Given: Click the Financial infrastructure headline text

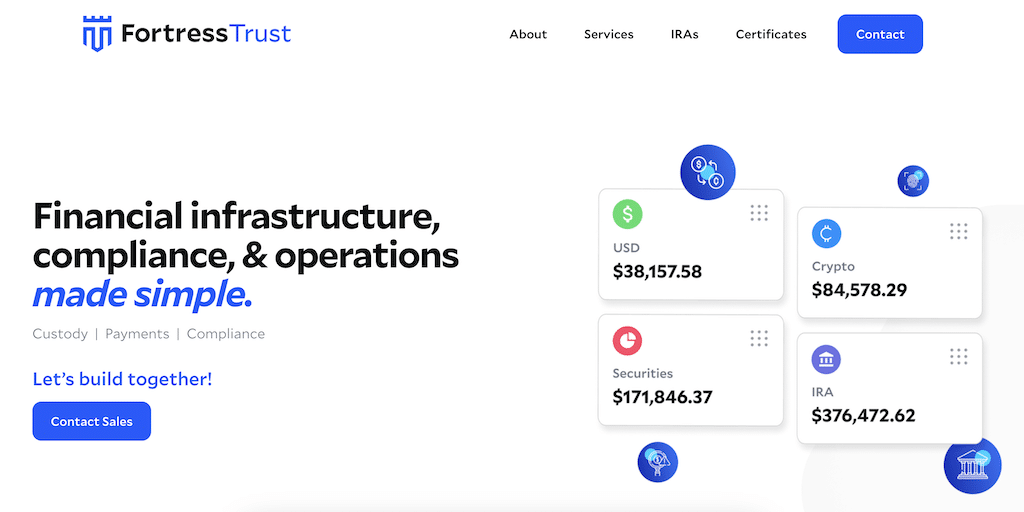Looking at the screenshot, I should [x=236, y=216].
